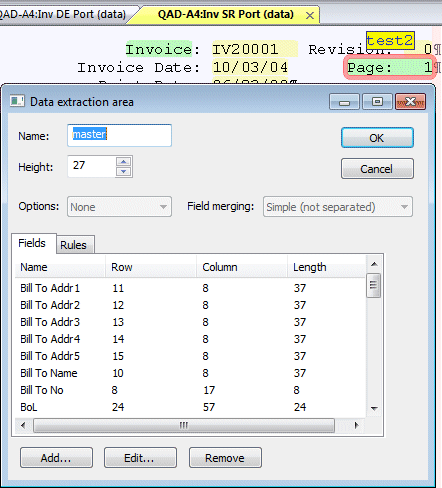Select the Bill To Addr3 row

pos(190,322)
